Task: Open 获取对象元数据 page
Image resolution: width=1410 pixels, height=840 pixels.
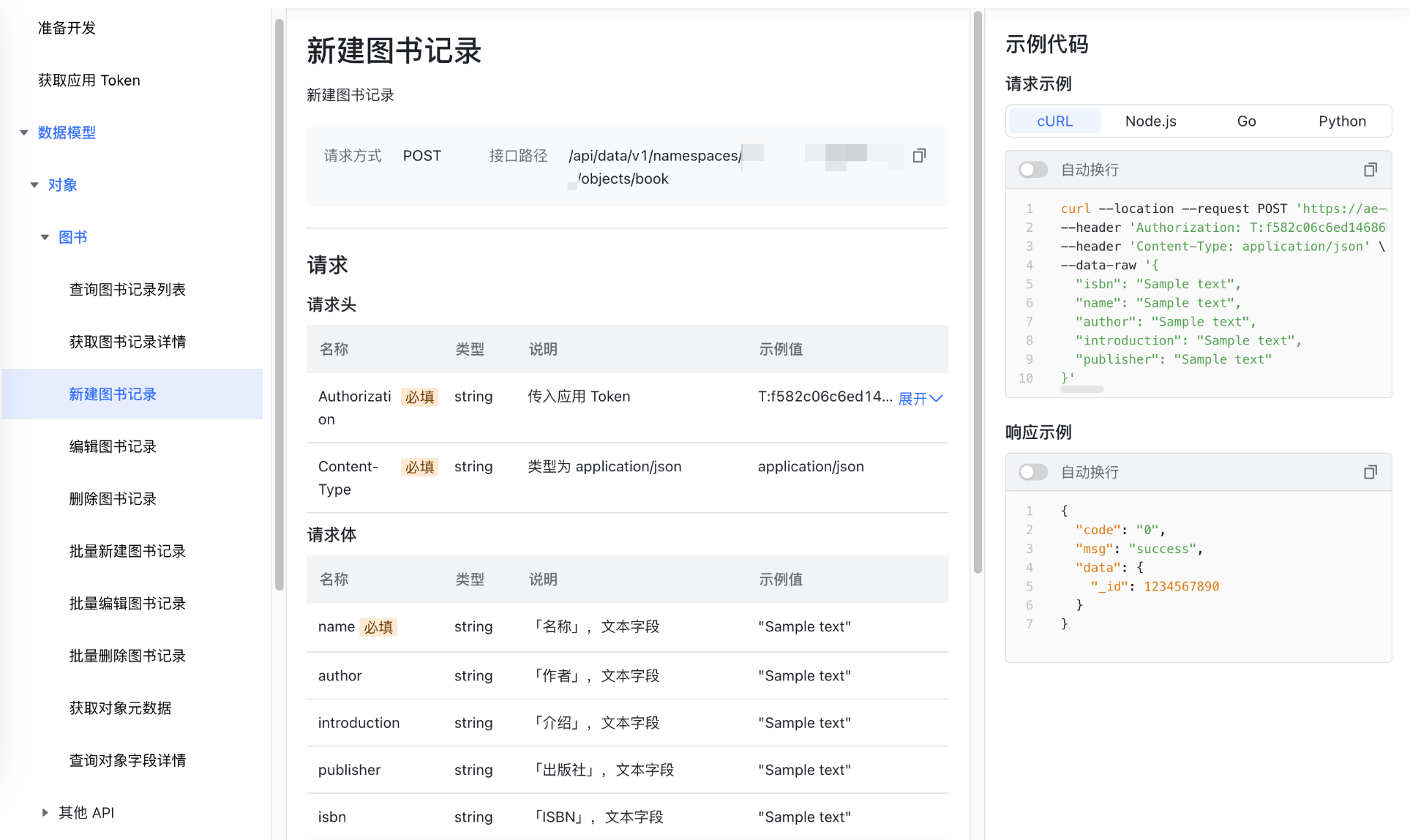Action: pos(120,708)
